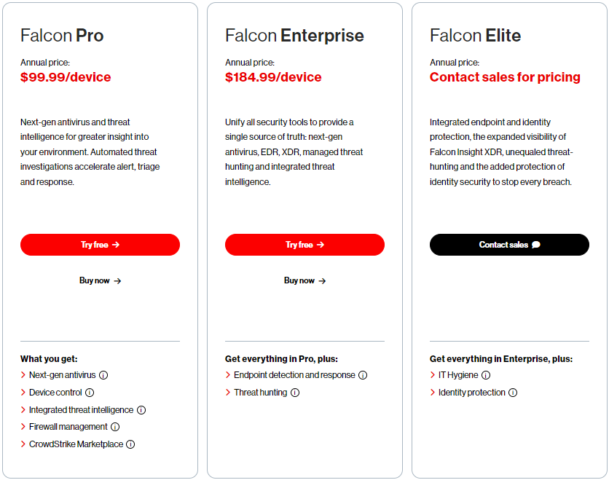Click info icon beside Identity protection
This screenshot has width=609, height=480.
(513, 393)
